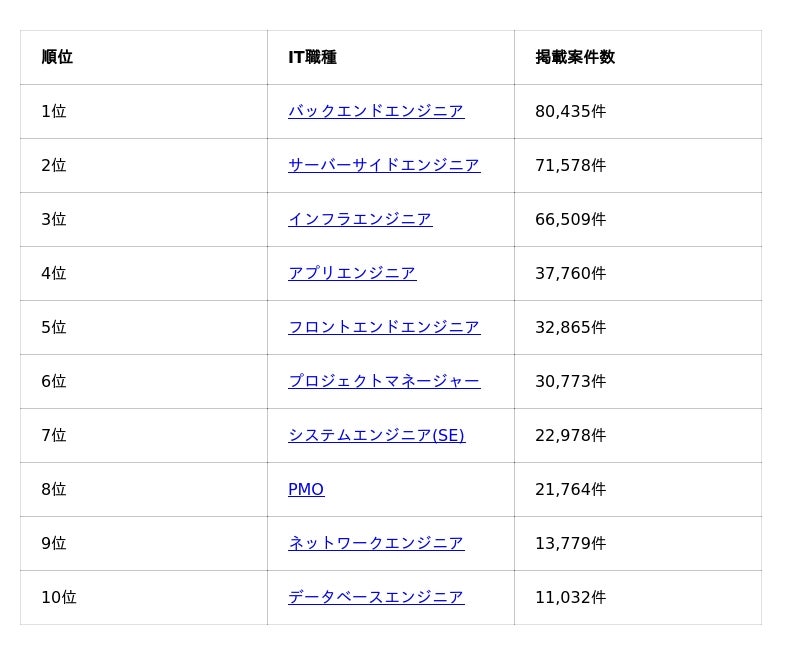Select the アプリエンジニア link
Screen dimensions: 800x655
click(x=352, y=273)
